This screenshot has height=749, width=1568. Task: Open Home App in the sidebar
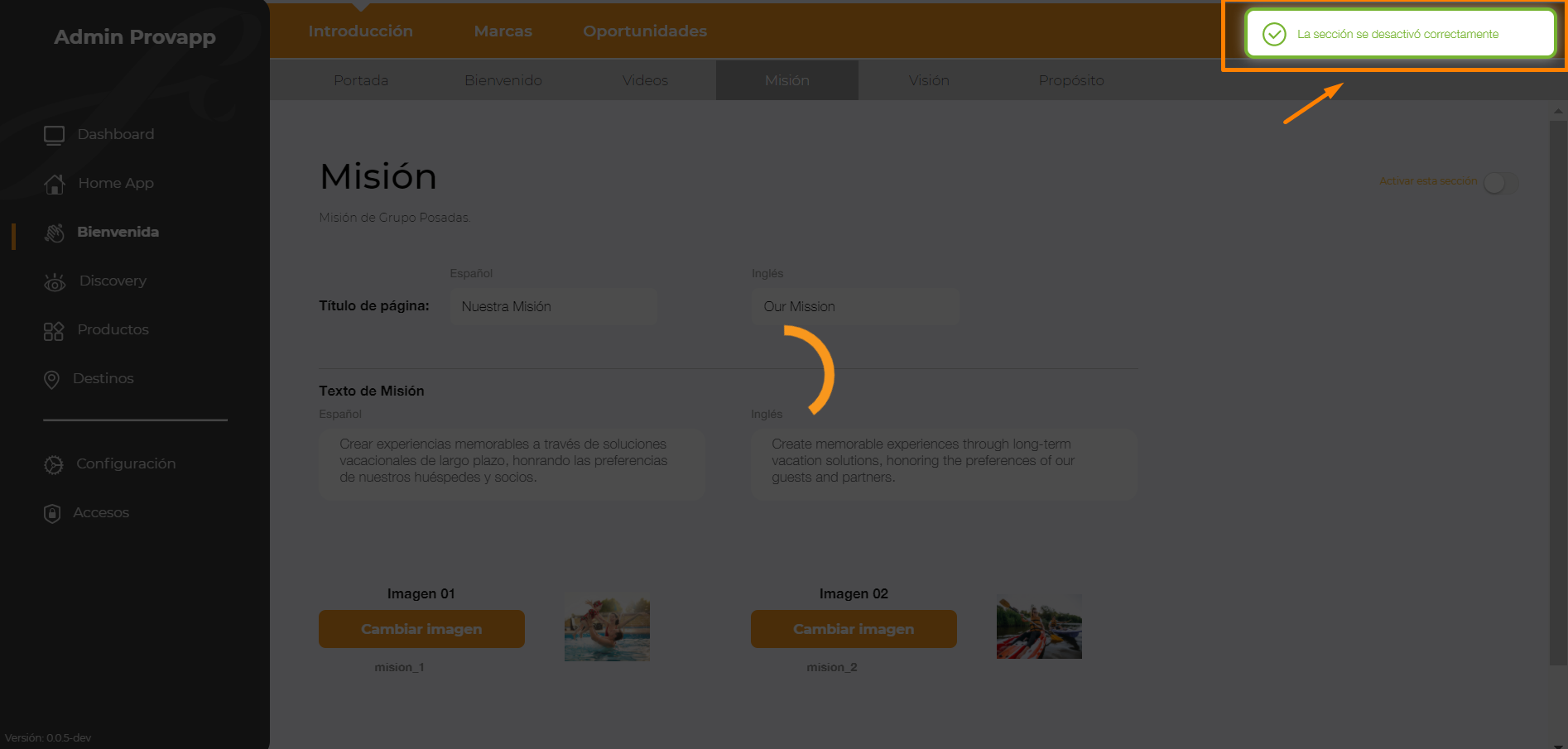pos(116,183)
